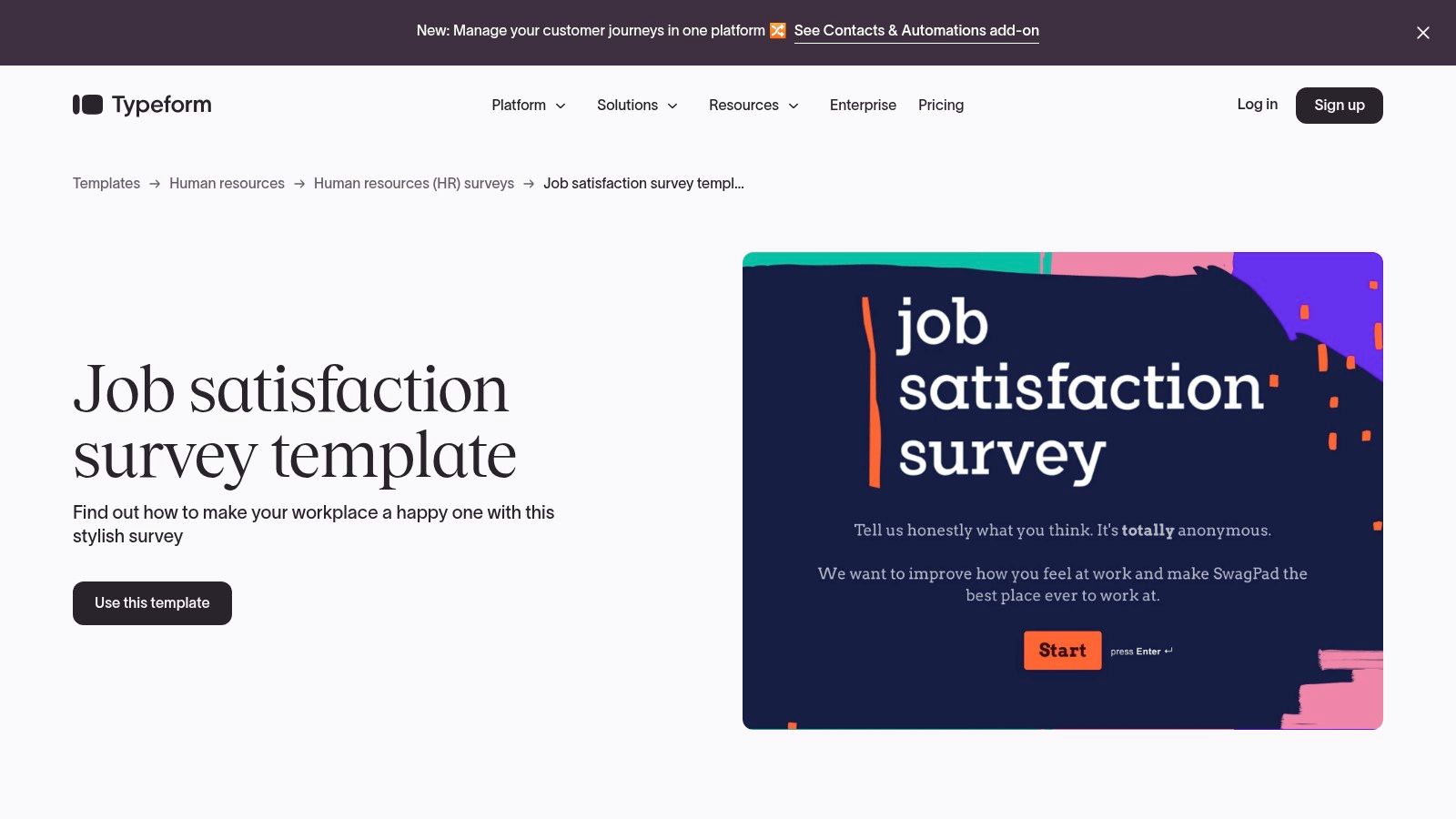Expand the Platform dropdown
1456x819 pixels.
click(528, 105)
